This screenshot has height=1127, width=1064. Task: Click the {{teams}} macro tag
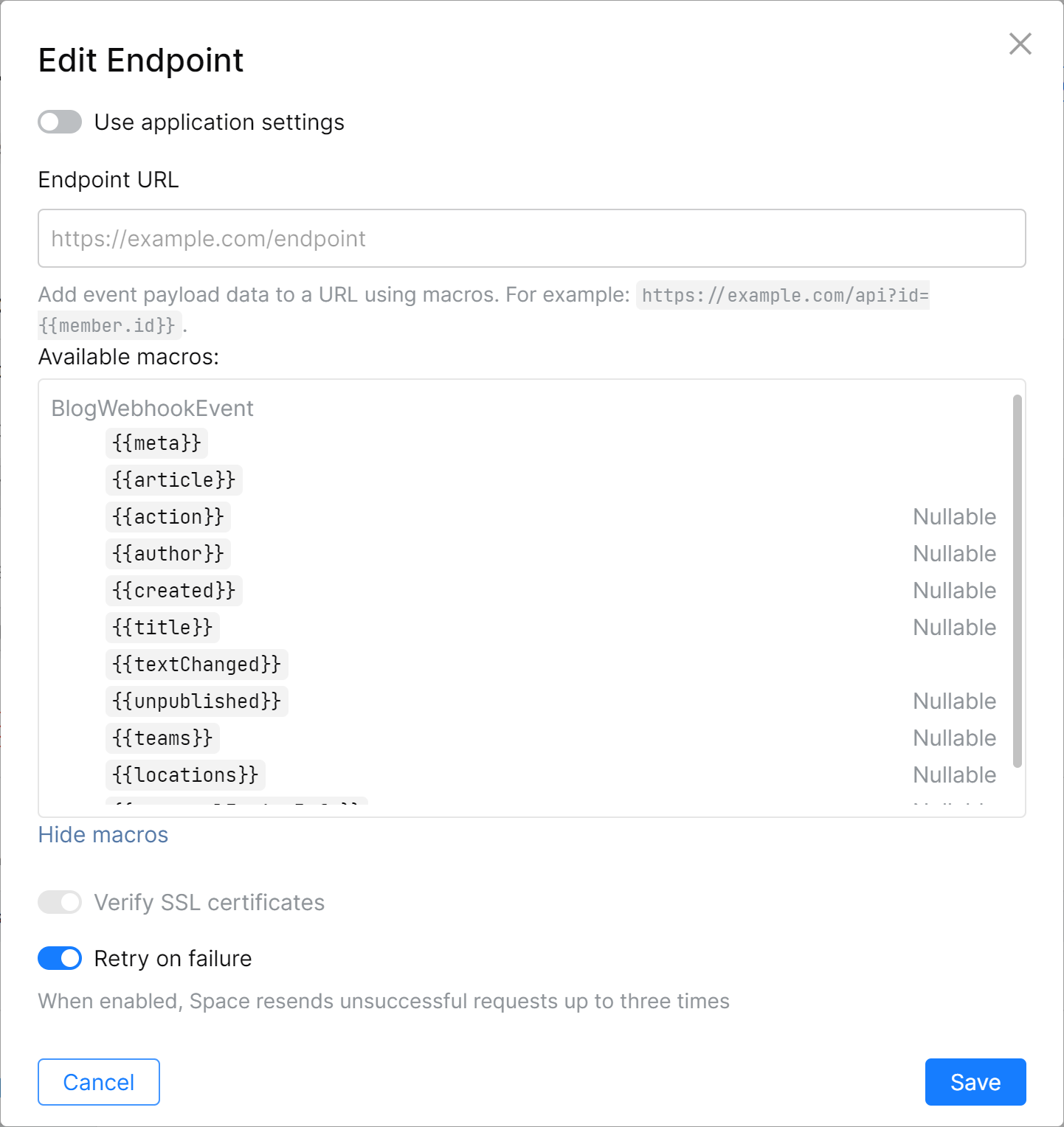pyautogui.click(x=162, y=738)
